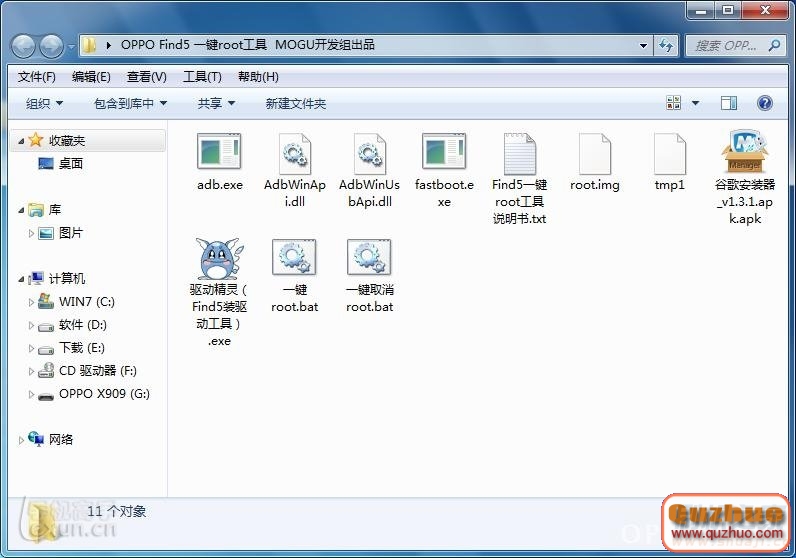Select the adb.exe file icon
Image resolution: width=796 pixels, height=558 pixels.
[x=219, y=151]
